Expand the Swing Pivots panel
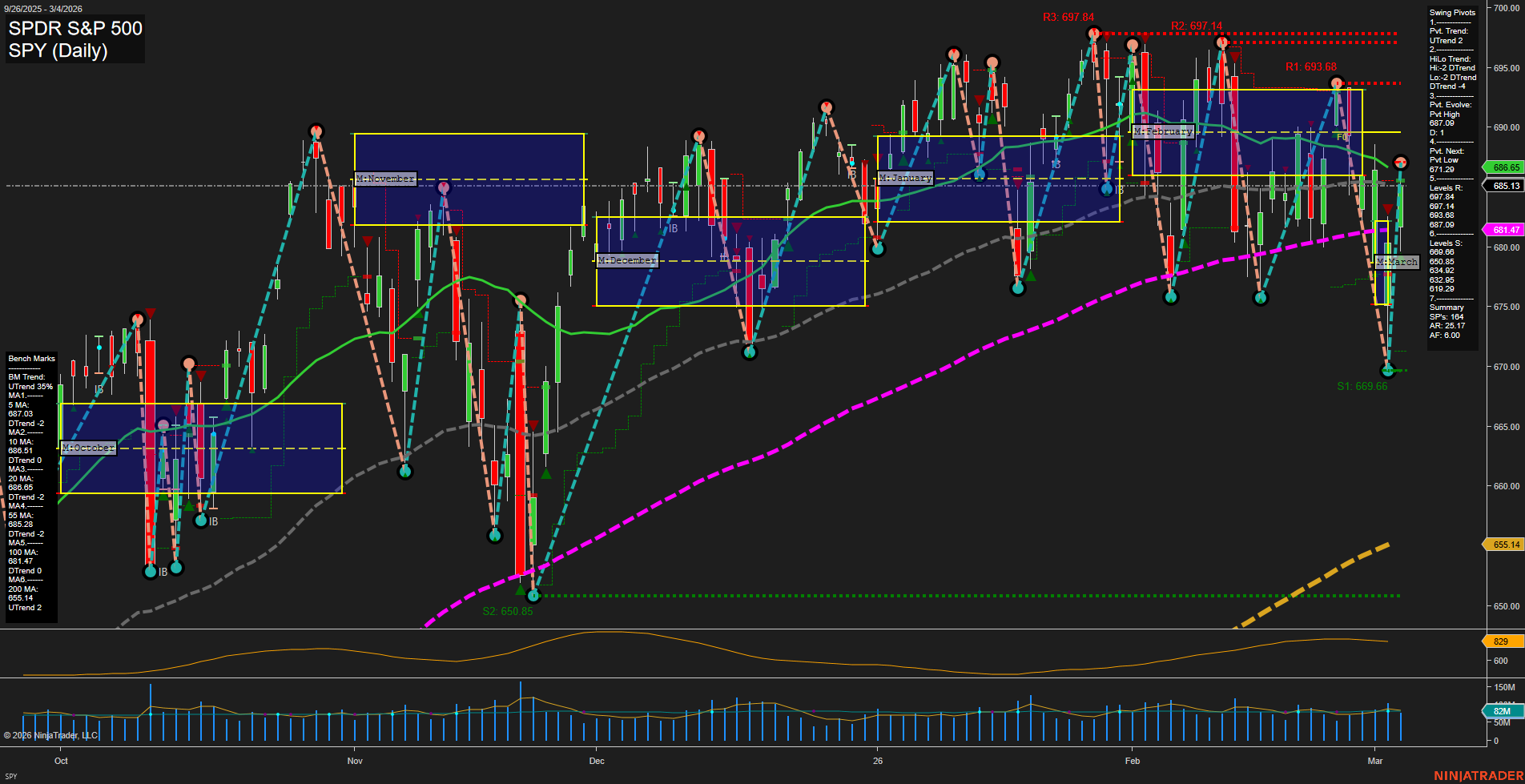This screenshot has height=784, width=1525. (x=1451, y=12)
